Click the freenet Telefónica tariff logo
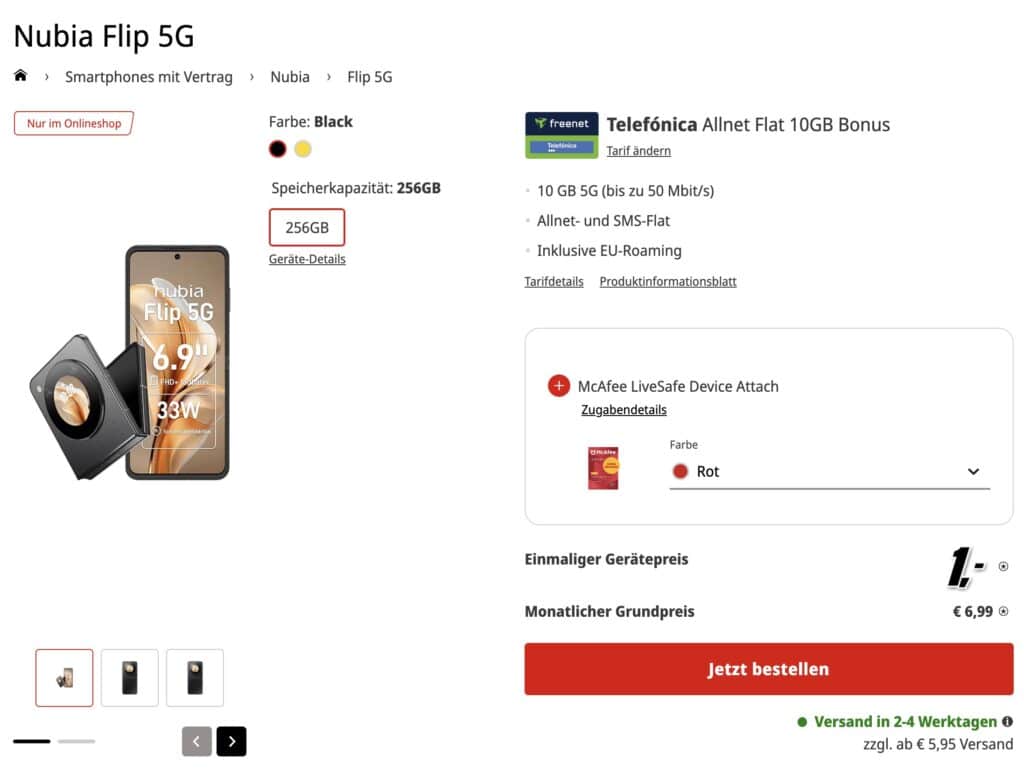Viewport: 1024px width, 776px height. click(561, 135)
